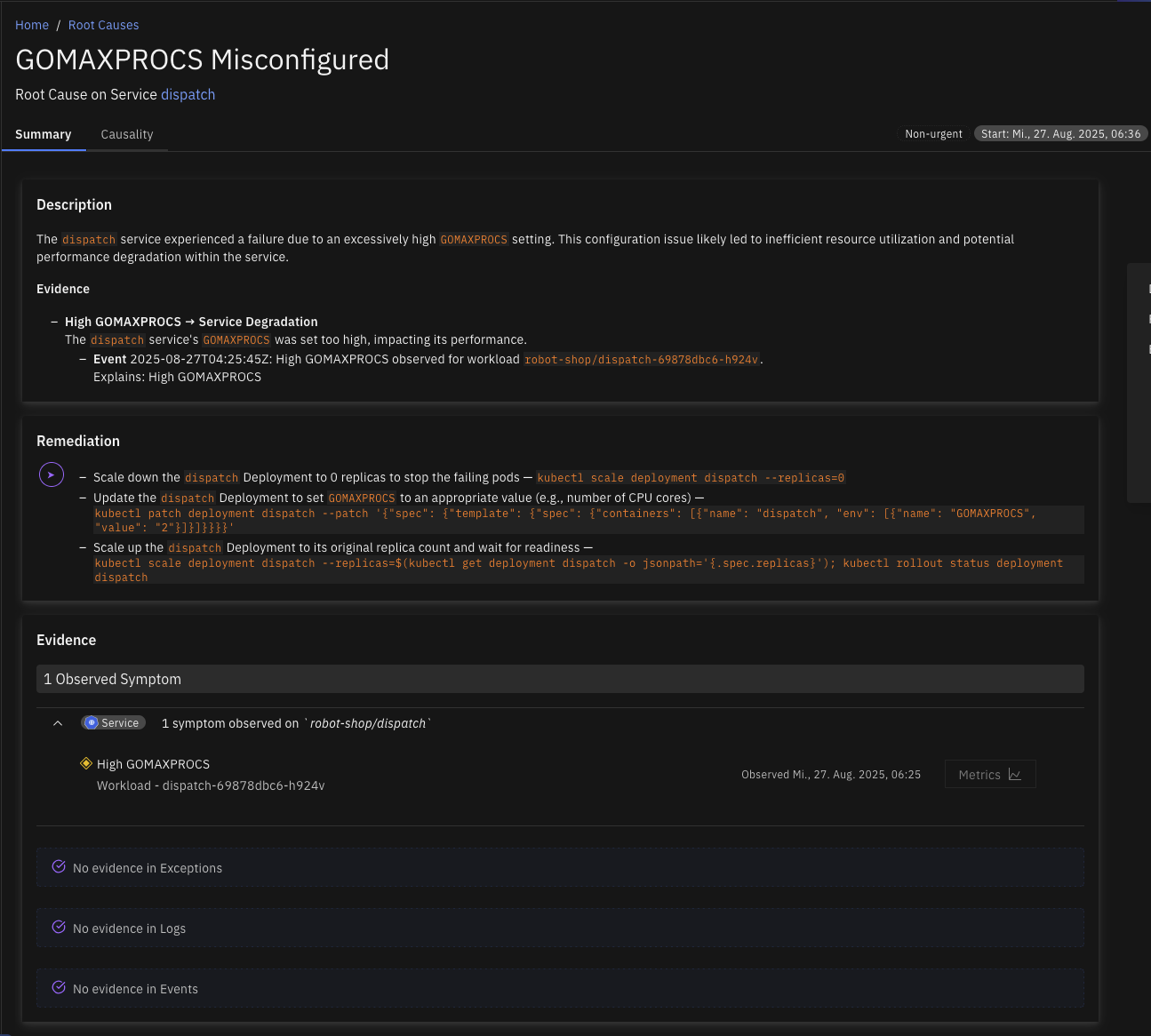This screenshot has height=1036, width=1151.
Task: Click the remediation play circle icon
Action: [x=52, y=475]
